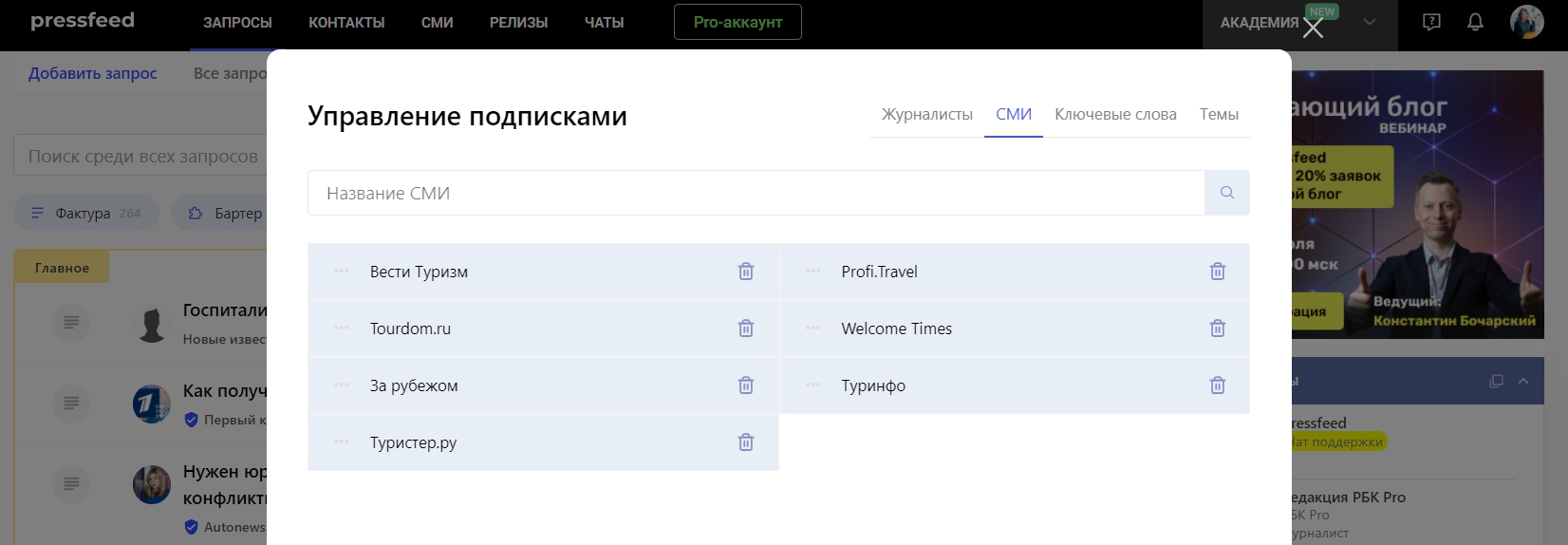This screenshot has width=1568, height=545.
Task: Open the Темы tab
Action: pyautogui.click(x=1219, y=114)
